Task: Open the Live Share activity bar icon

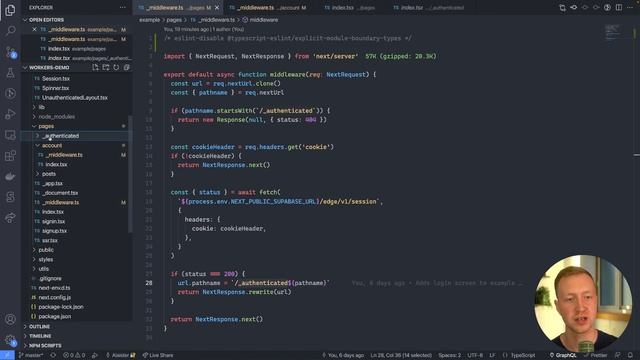Action: (10, 218)
